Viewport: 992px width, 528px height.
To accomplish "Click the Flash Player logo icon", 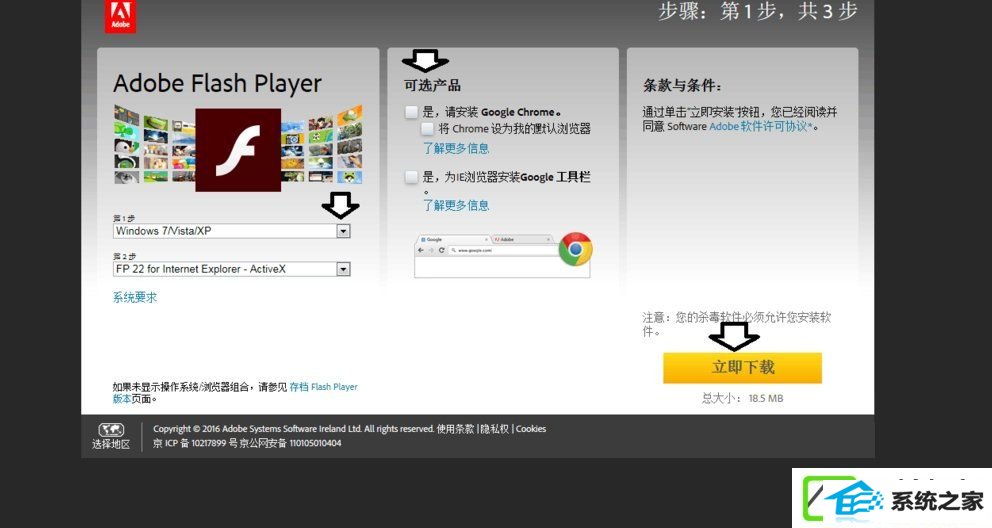I will (238, 150).
